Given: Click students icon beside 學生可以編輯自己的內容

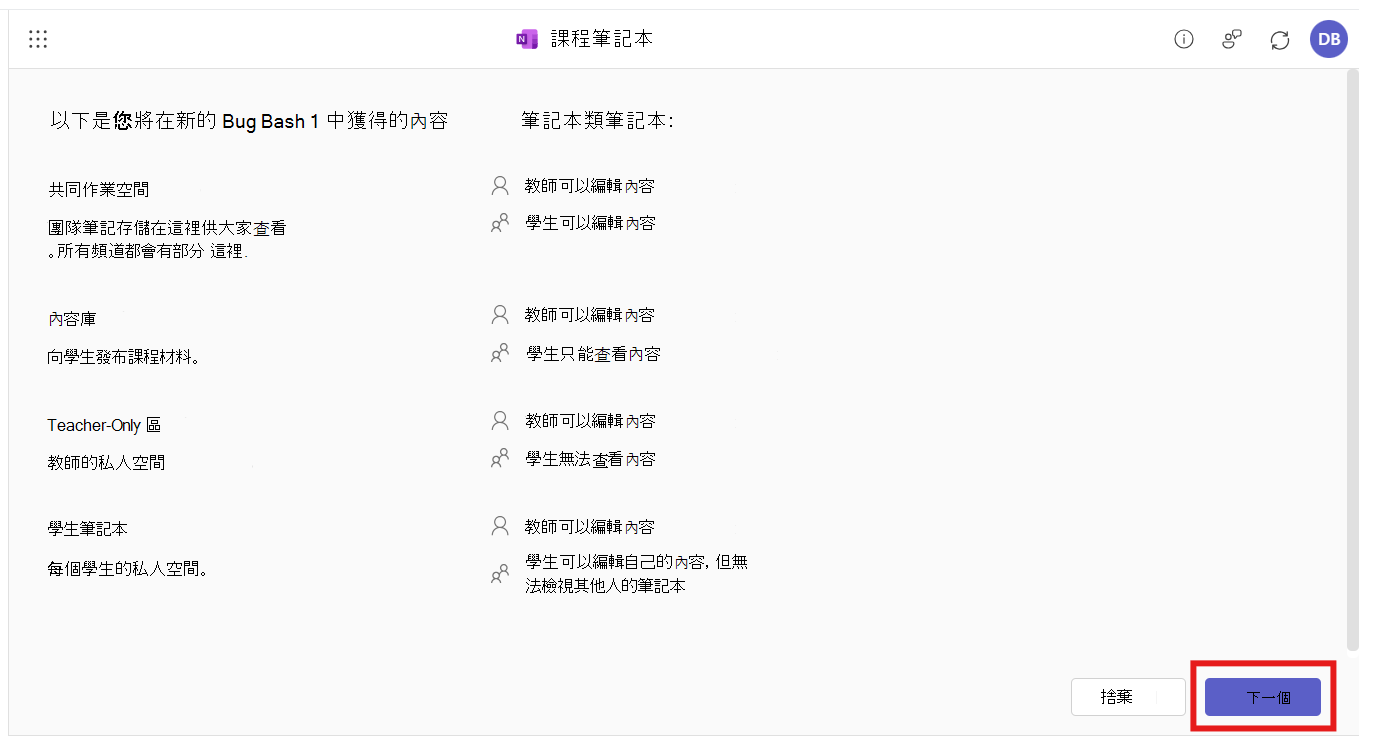Looking at the screenshot, I should pos(500,575).
